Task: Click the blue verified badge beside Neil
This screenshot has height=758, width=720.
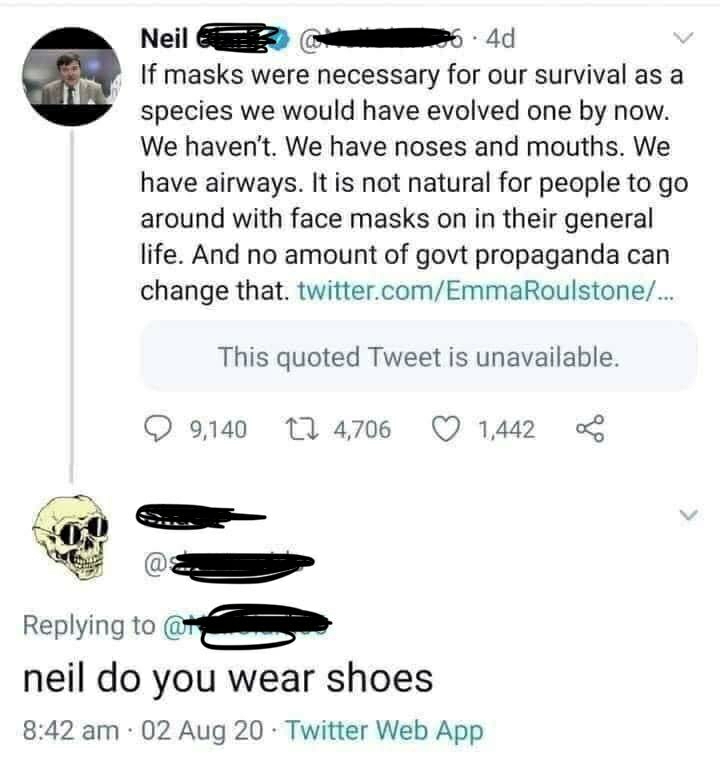Action: pyautogui.click(x=282, y=39)
